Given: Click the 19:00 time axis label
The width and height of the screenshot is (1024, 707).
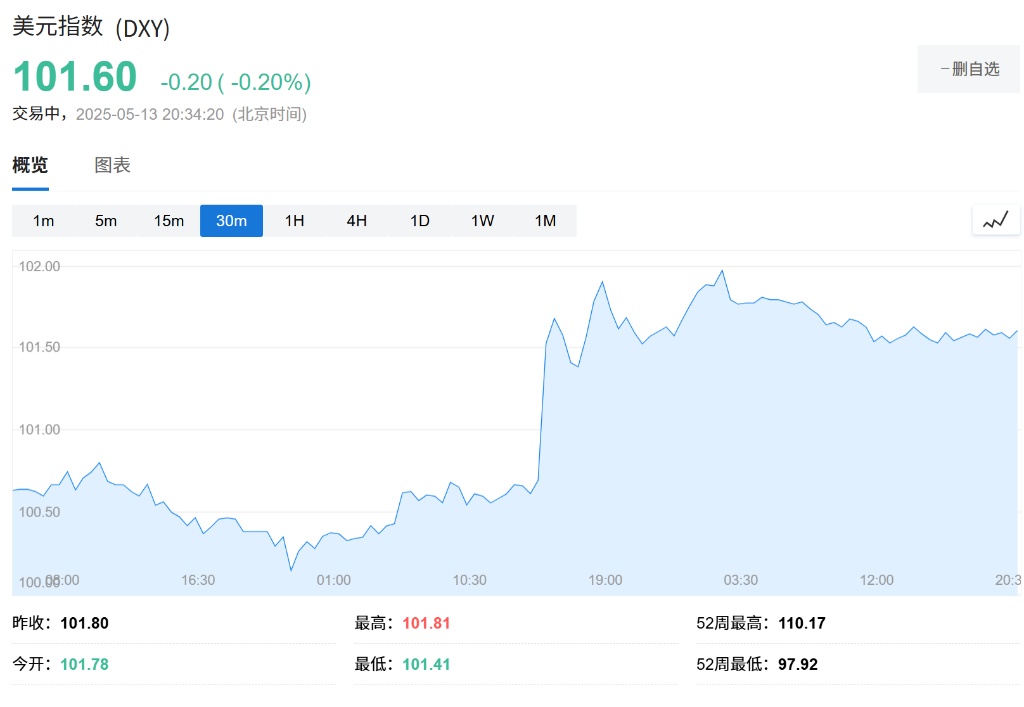Looking at the screenshot, I should pyautogui.click(x=605, y=580).
